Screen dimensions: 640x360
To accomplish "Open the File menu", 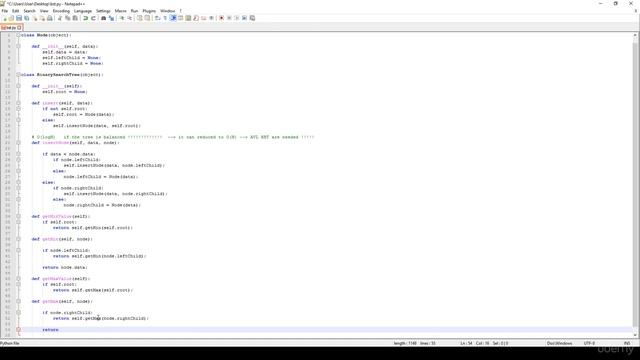I will tap(5, 11).
